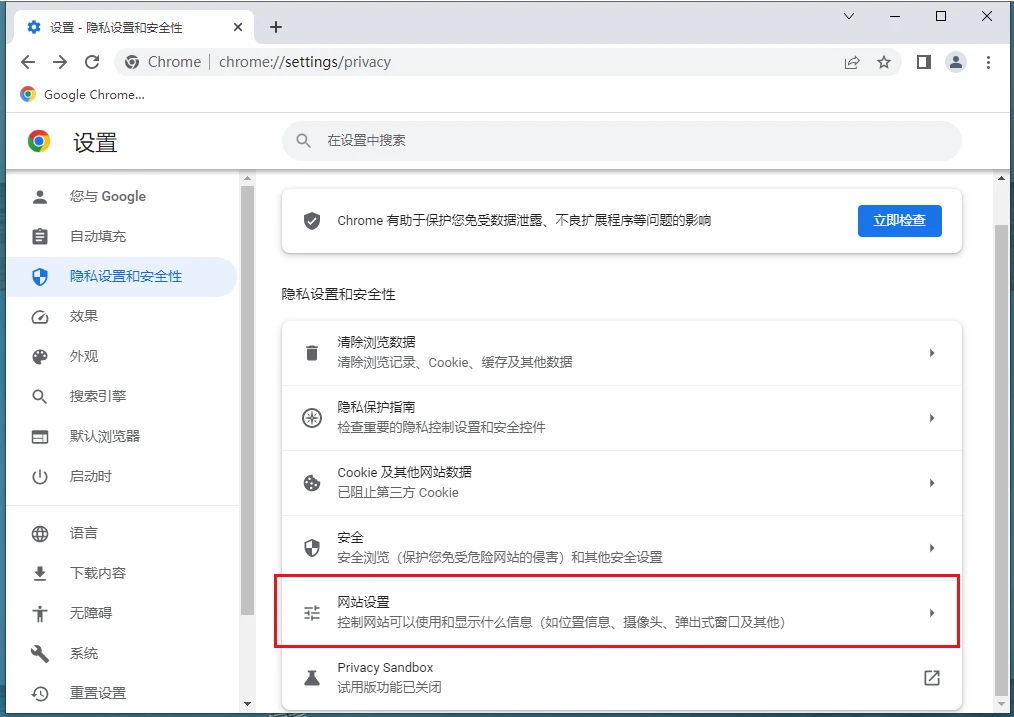Viewport: 1014px width, 717px height.
Task: Click the 立即检查 button
Action: 900,220
